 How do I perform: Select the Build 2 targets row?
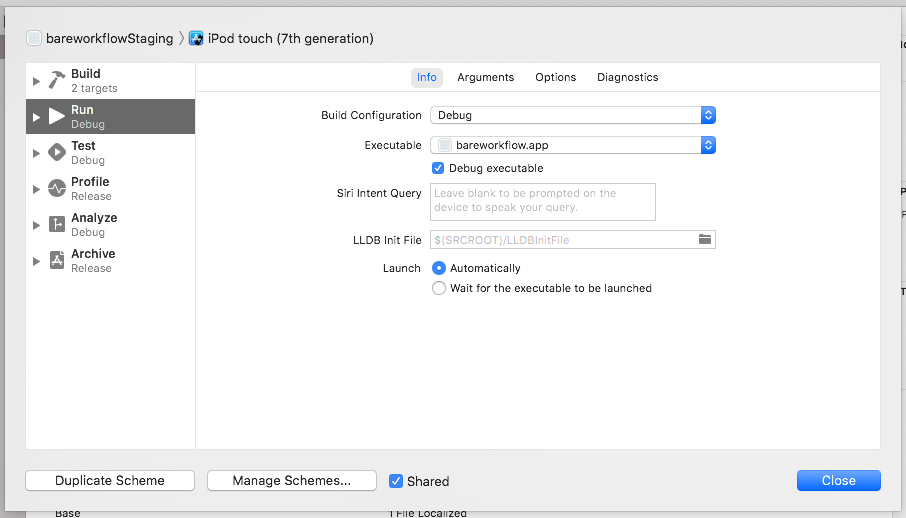pos(110,80)
